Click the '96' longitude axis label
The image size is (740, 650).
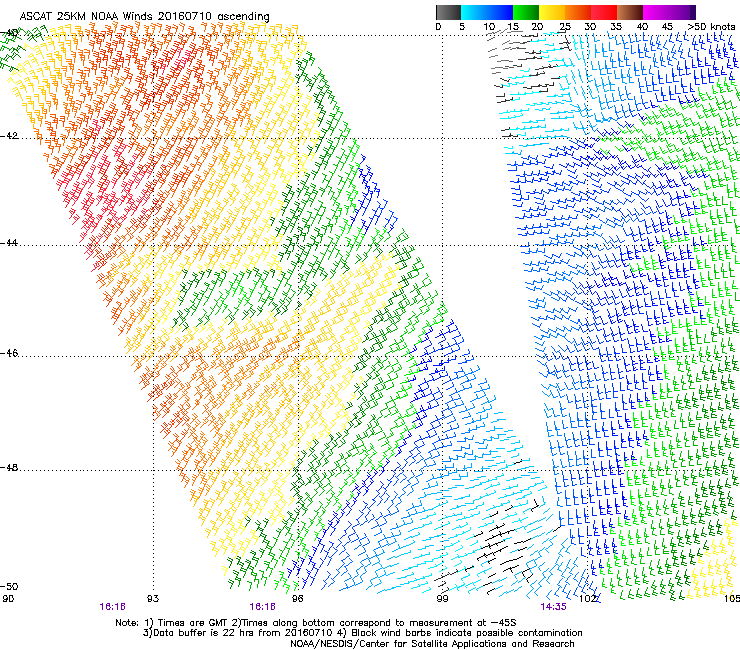point(297,599)
